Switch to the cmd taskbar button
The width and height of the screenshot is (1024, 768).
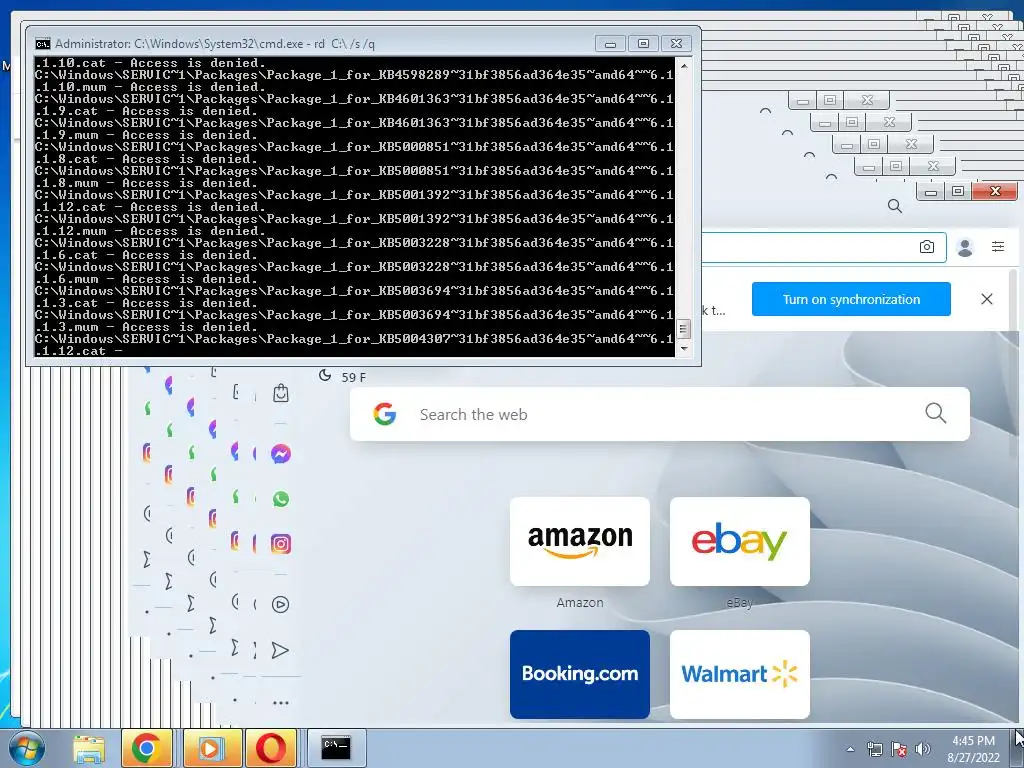coord(336,748)
